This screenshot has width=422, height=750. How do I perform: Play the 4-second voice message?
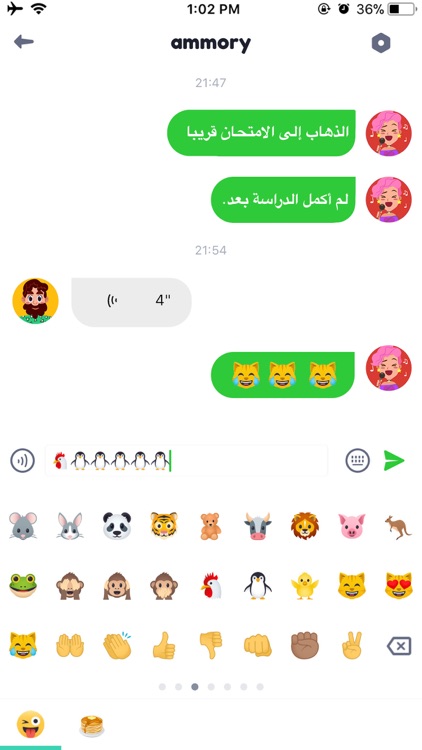[131, 301]
